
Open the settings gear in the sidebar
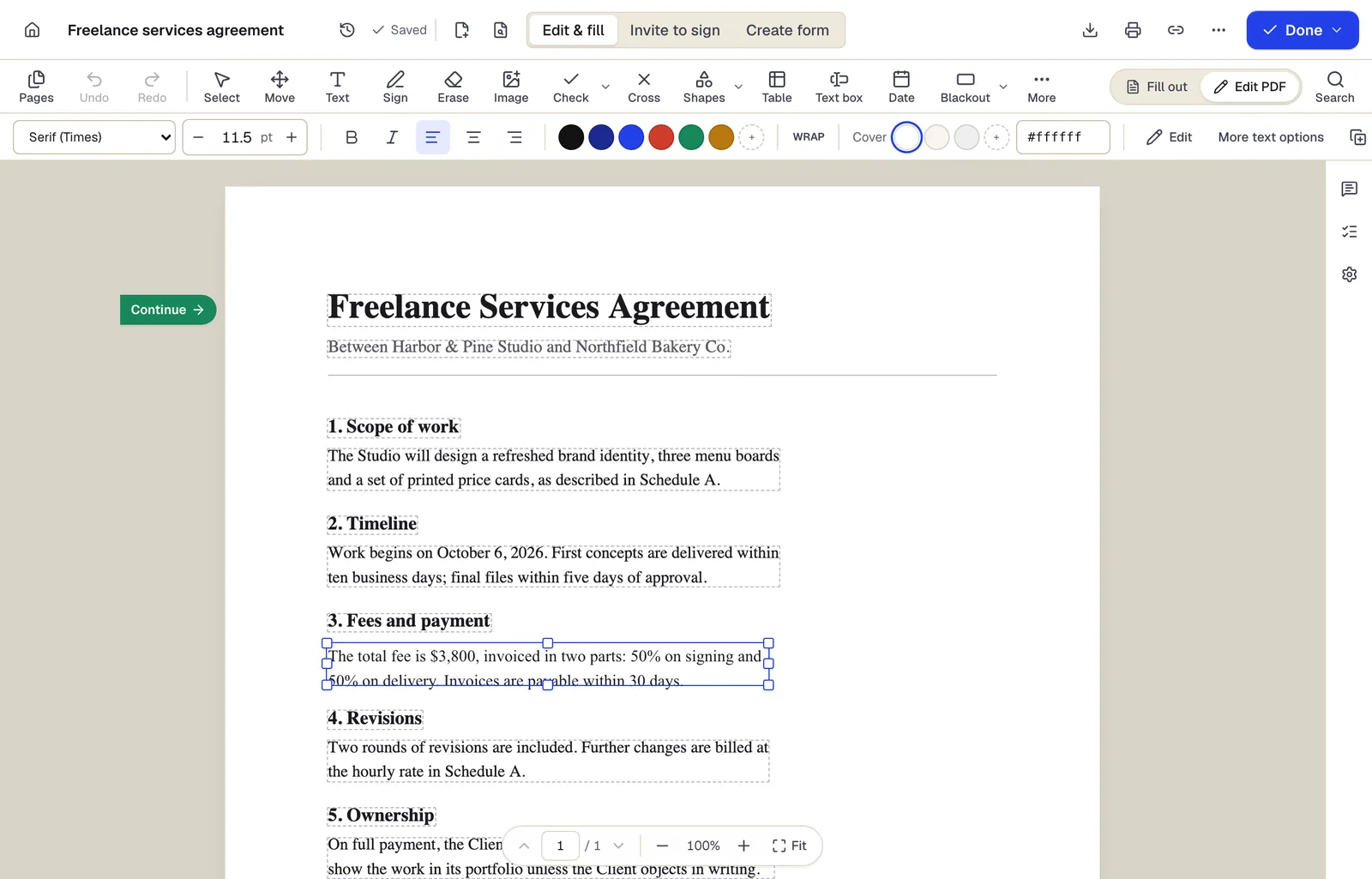[1350, 274]
